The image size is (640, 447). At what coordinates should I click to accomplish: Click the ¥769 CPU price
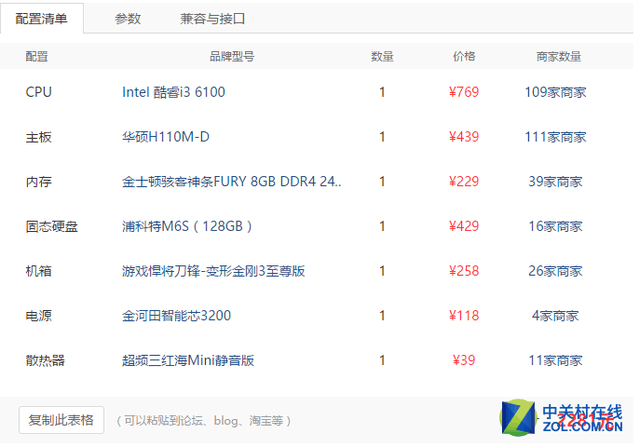[464, 92]
